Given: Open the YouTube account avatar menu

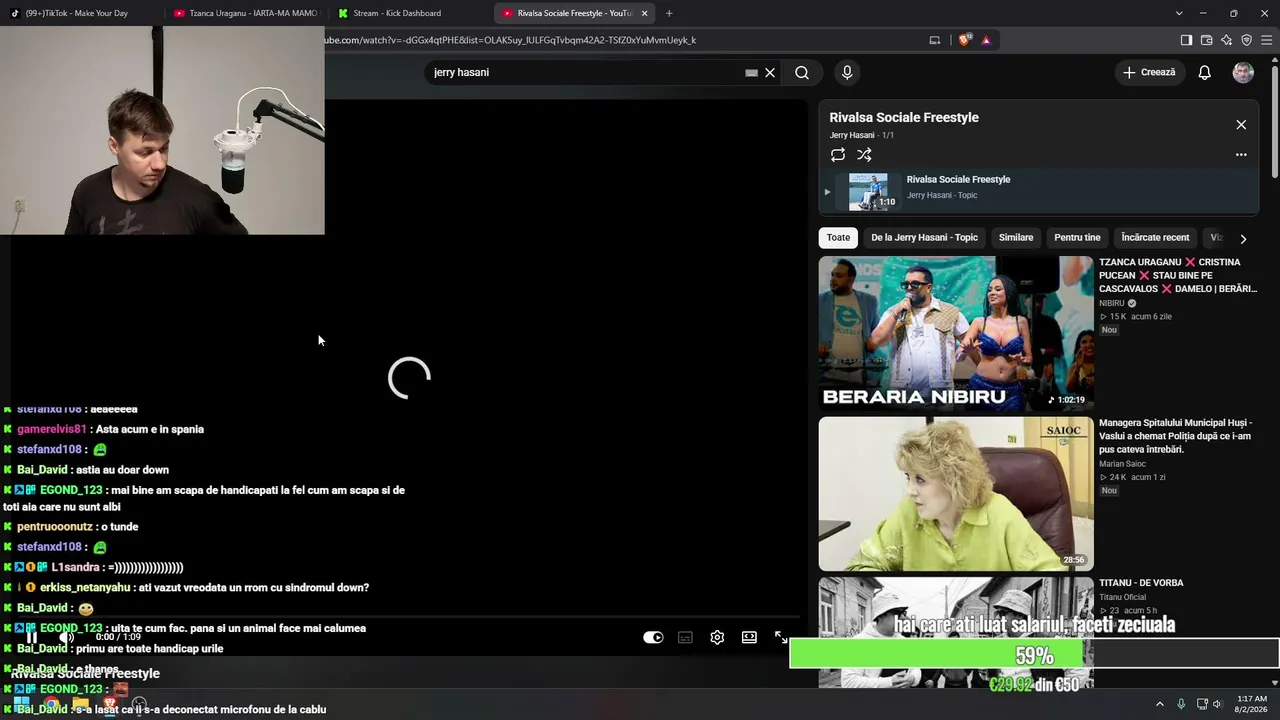Looking at the screenshot, I should pos(1243,72).
